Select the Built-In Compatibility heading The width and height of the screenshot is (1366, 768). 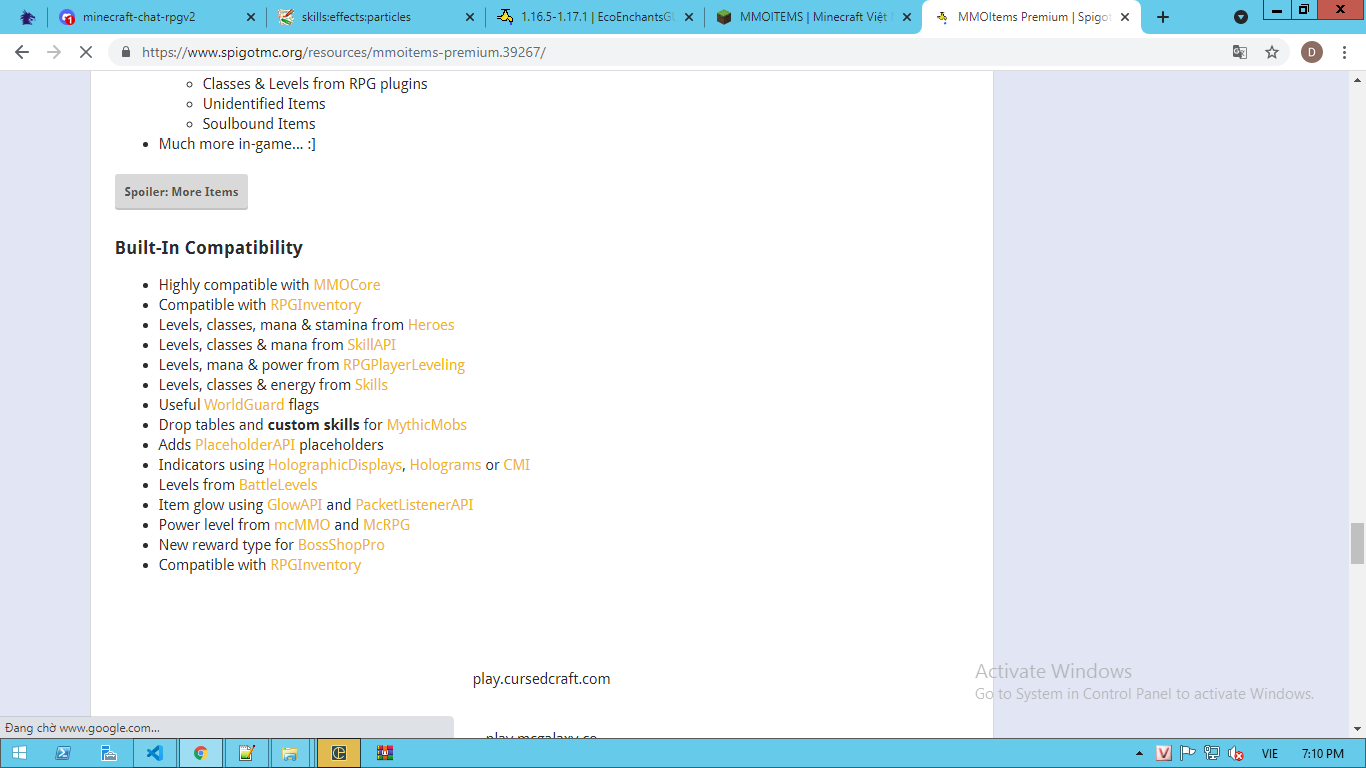click(x=209, y=248)
